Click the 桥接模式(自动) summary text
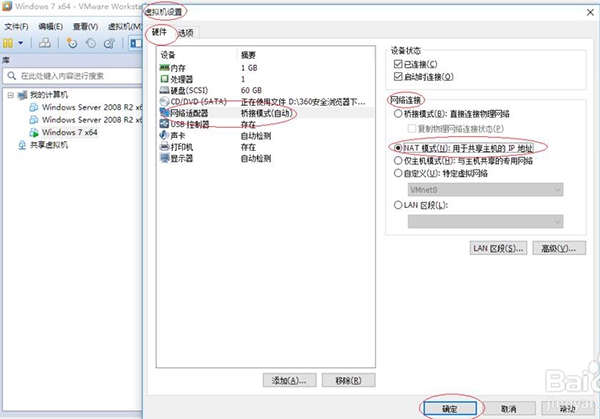 (266, 113)
